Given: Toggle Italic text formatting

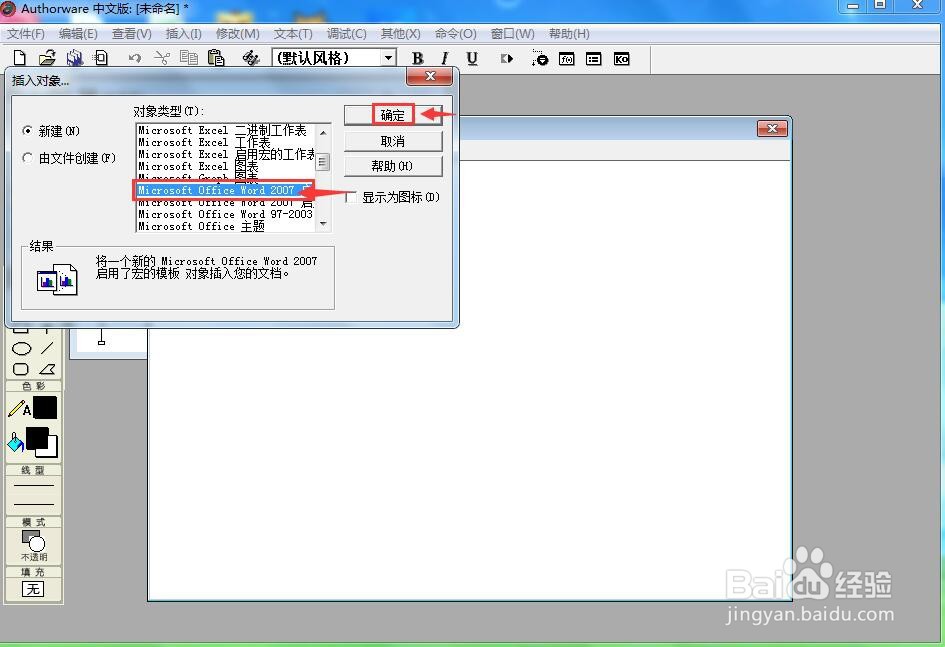Looking at the screenshot, I should (x=445, y=58).
